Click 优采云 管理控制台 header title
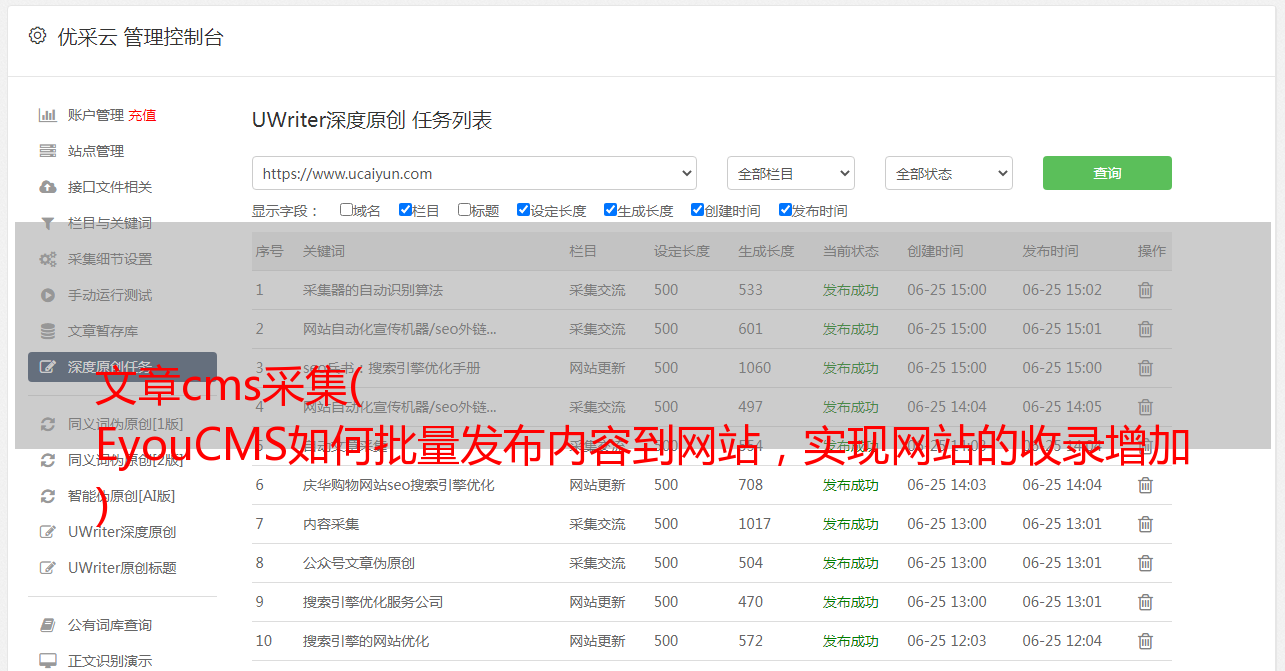The image size is (1285, 671). tap(141, 37)
